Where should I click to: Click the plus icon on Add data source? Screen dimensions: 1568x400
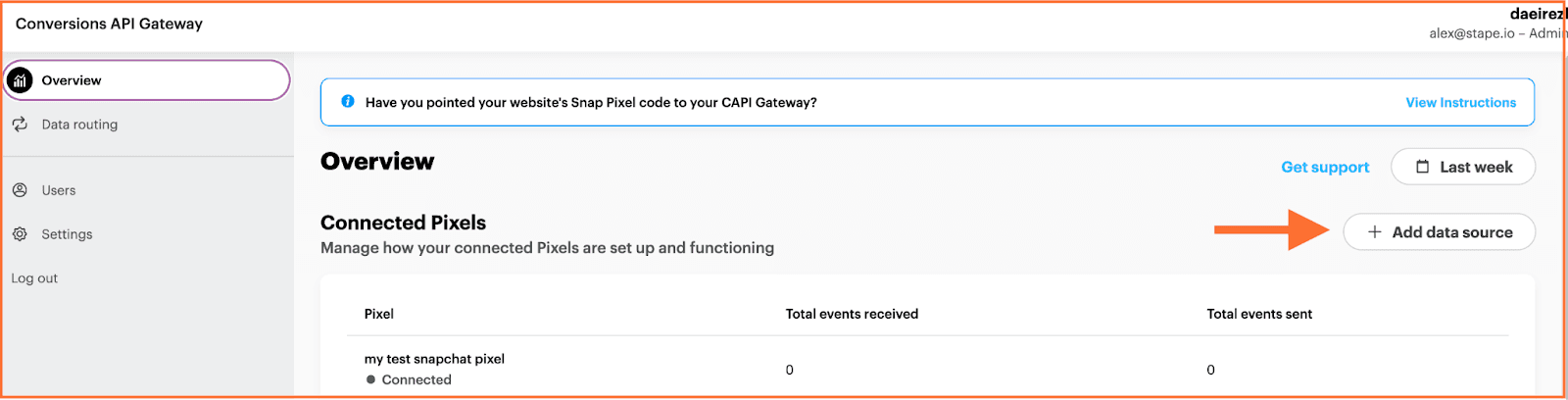pyautogui.click(x=1374, y=232)
